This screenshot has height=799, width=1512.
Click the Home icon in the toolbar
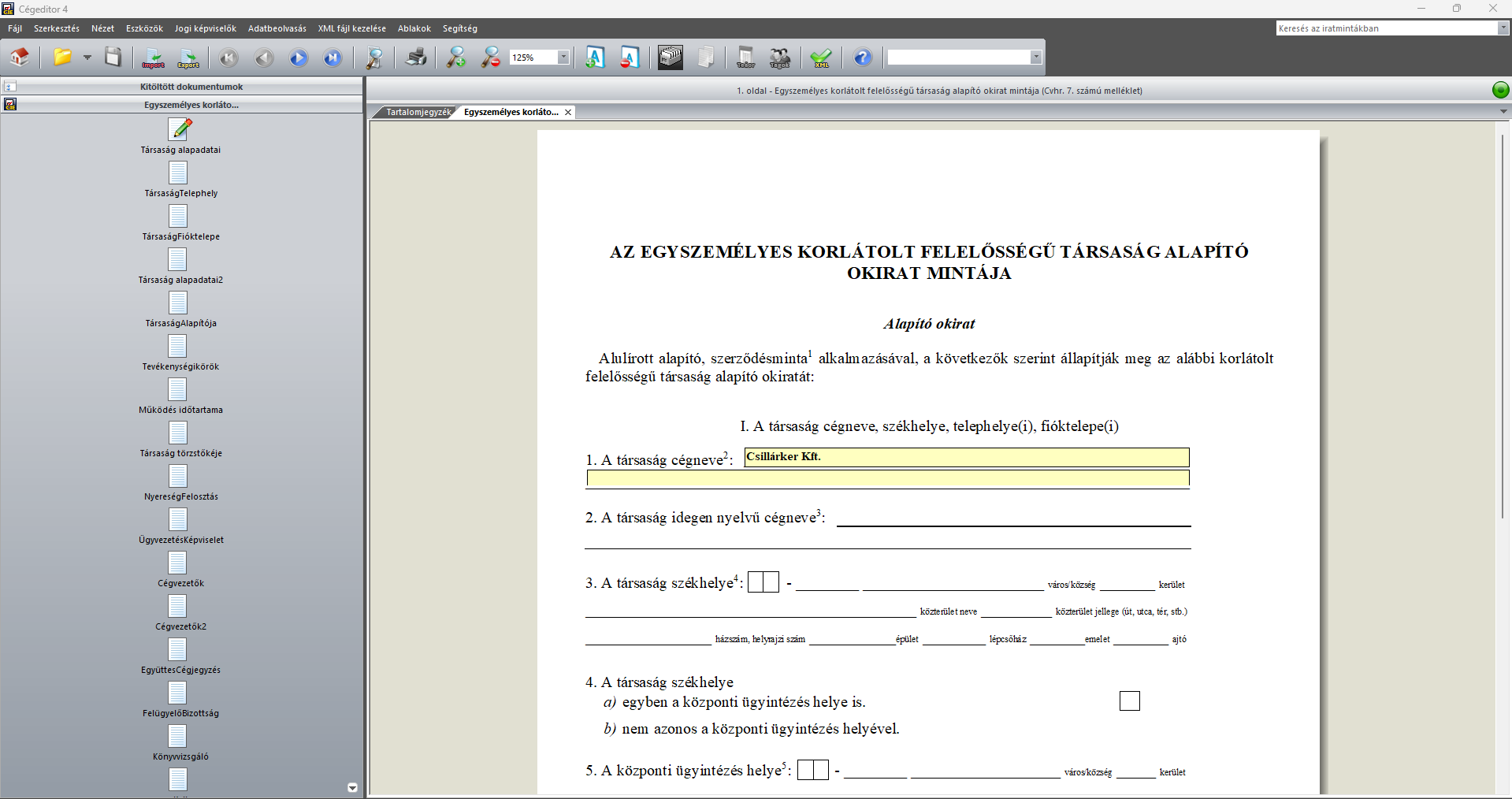click(20, 58)
